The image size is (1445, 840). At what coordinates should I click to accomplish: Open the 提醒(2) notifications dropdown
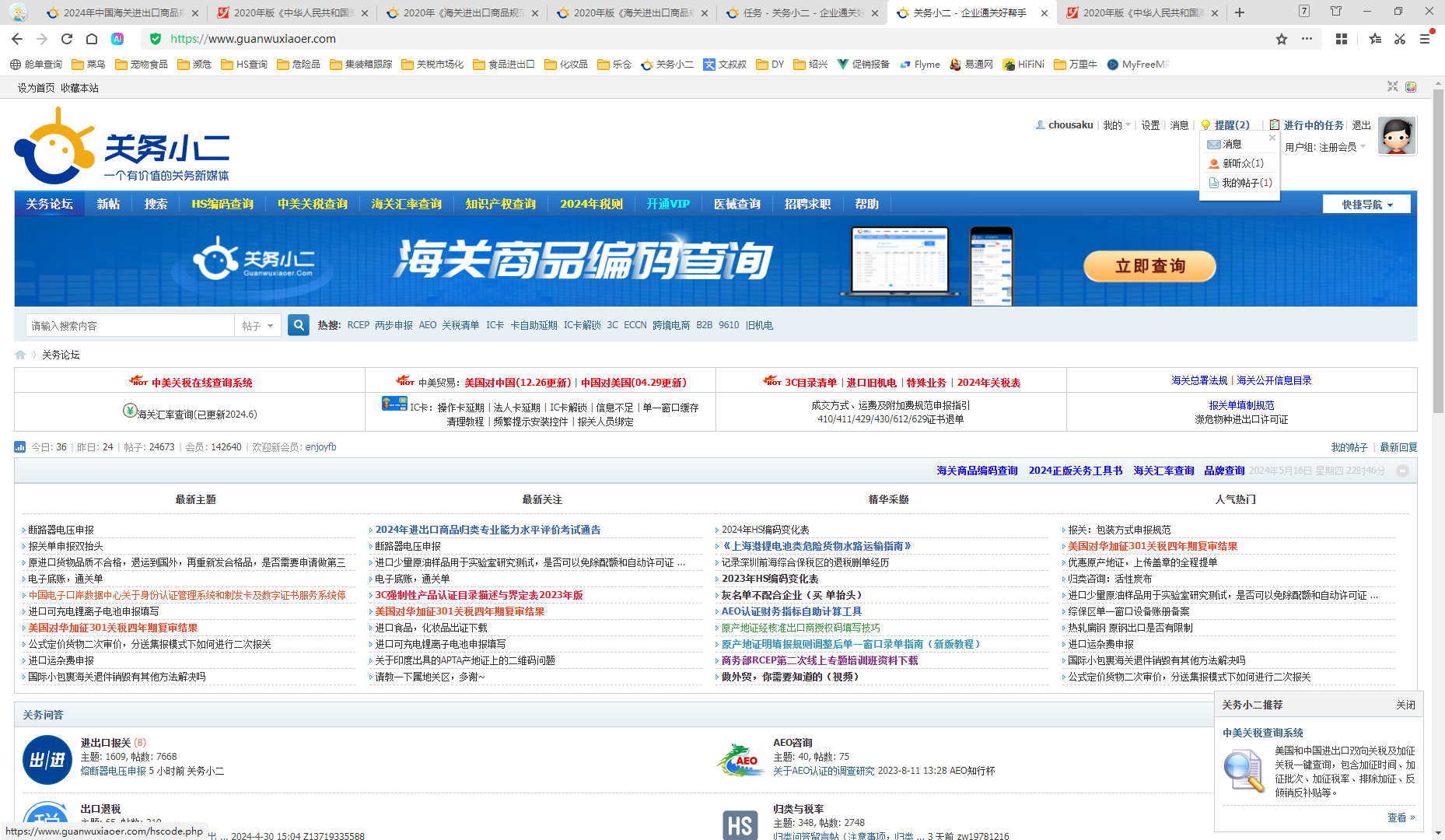click(x=1226, y=125)
